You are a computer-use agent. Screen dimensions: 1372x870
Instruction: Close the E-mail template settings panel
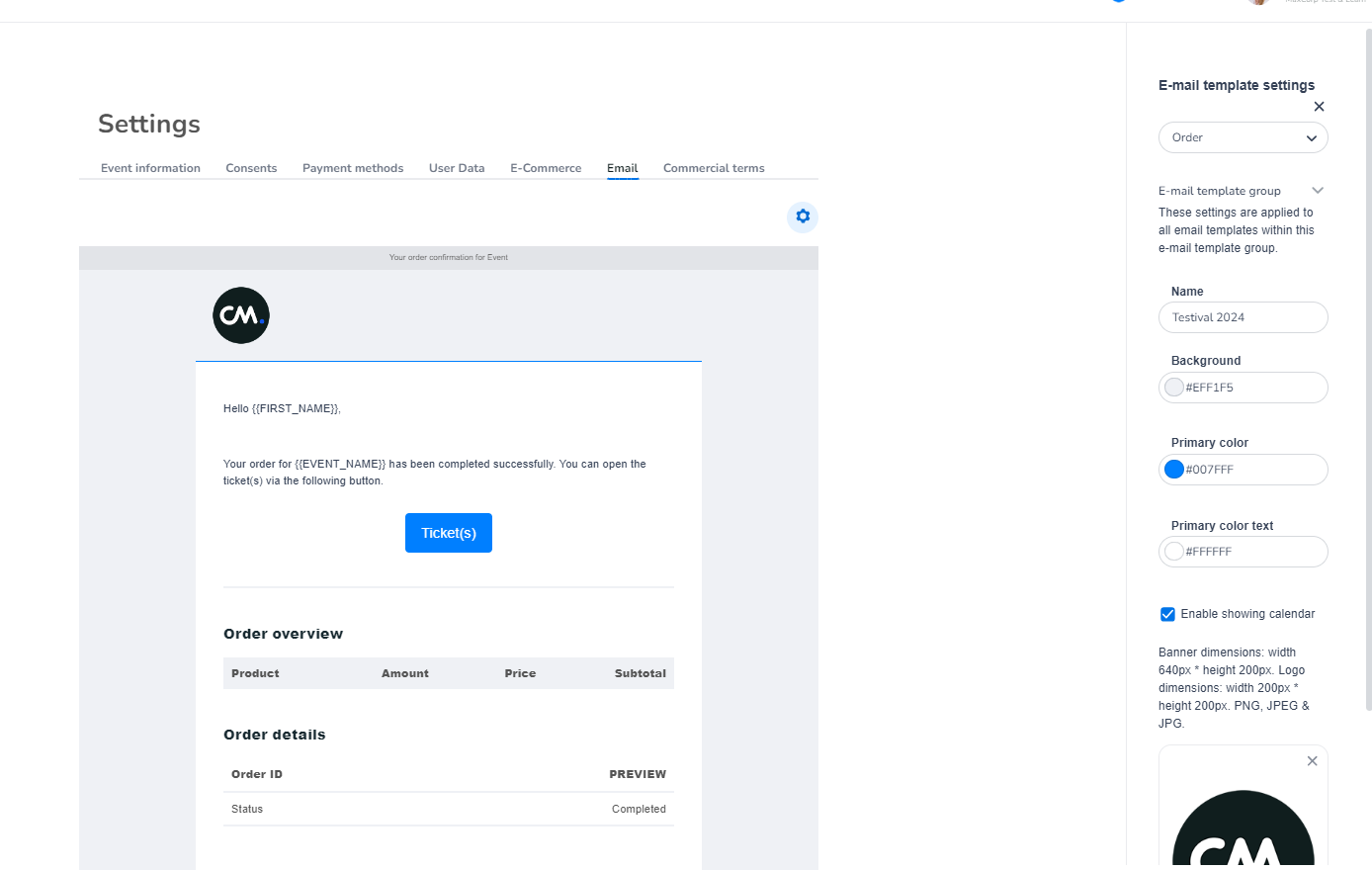pos(1319,107)
